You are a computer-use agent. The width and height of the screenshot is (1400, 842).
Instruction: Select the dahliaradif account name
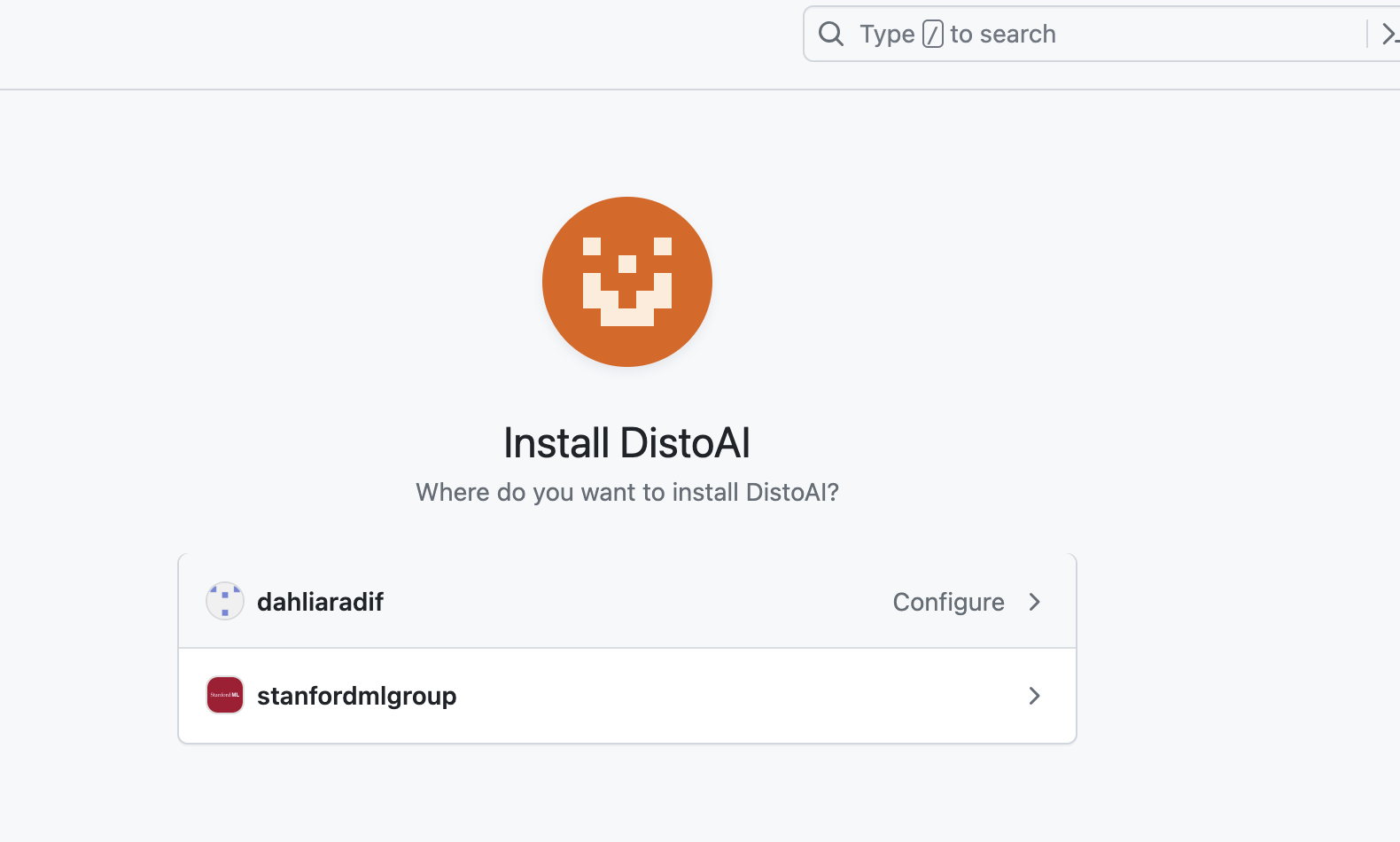coord(320,602)
